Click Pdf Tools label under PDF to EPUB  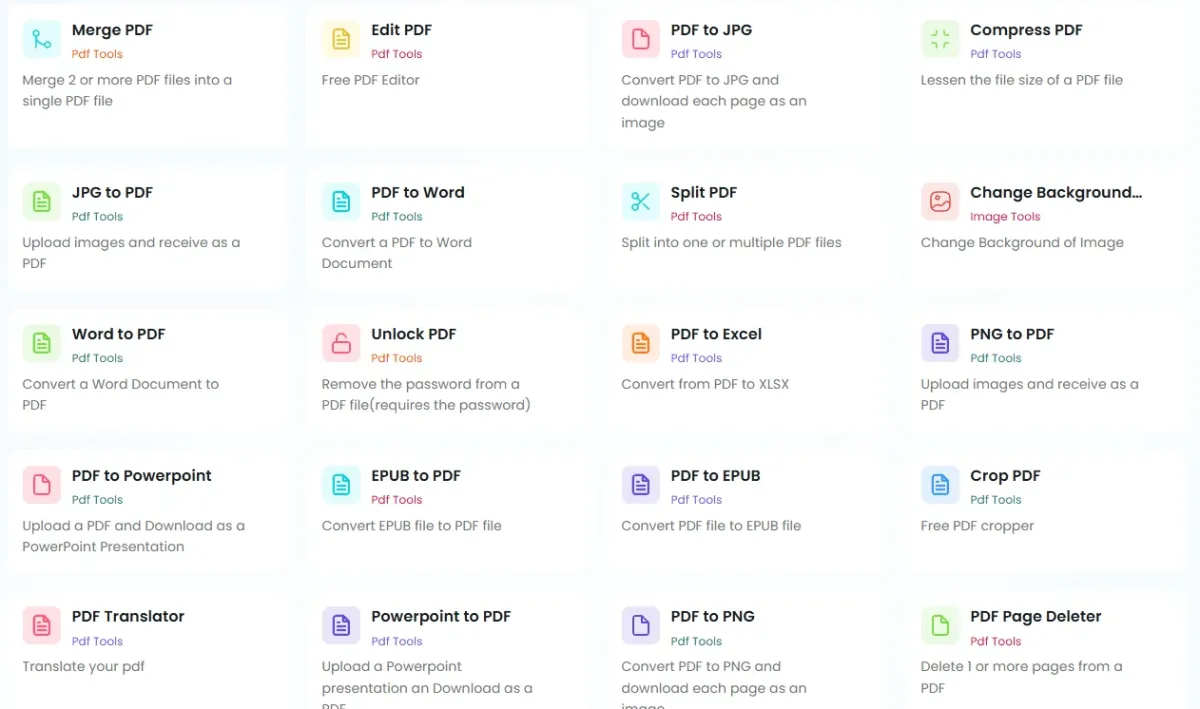pos(696,500)
